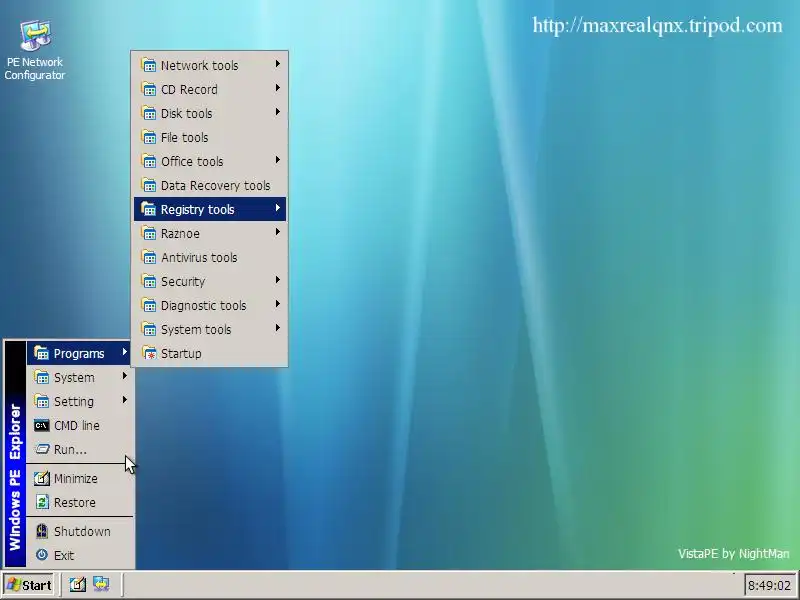Click the Office tools folder icon
This screenshot has width=800, height=600.
coord(148,161)
